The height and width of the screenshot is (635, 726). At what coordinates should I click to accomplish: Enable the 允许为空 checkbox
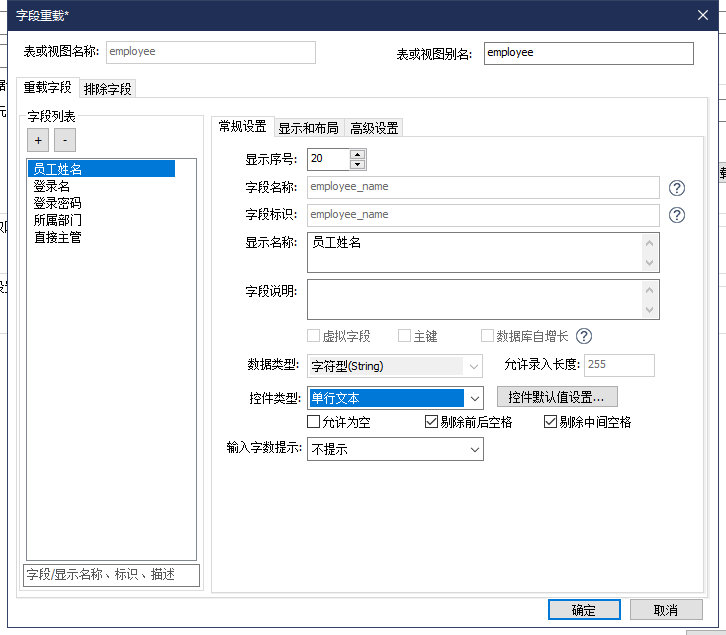pyautogui.click(x=314, y=422)
